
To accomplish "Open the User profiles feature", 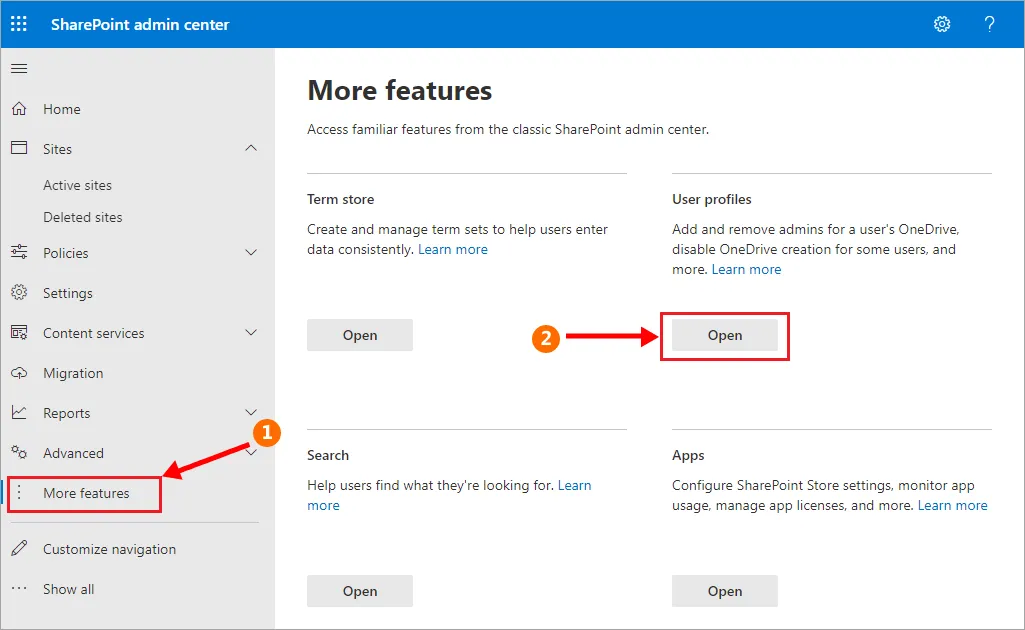I will pos(724,335).
